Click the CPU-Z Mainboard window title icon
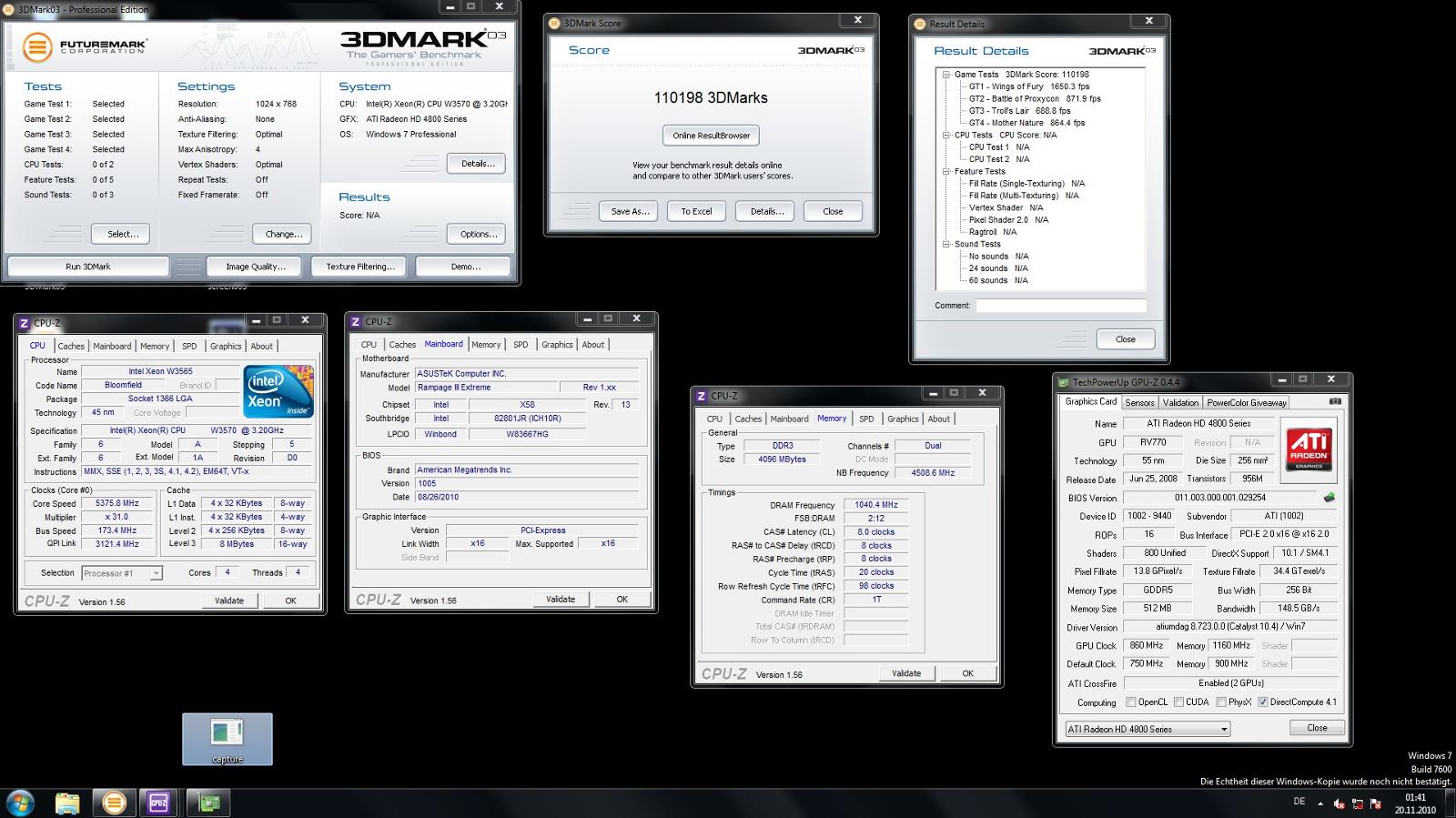Screen dimensions: 1456x818 356,321
